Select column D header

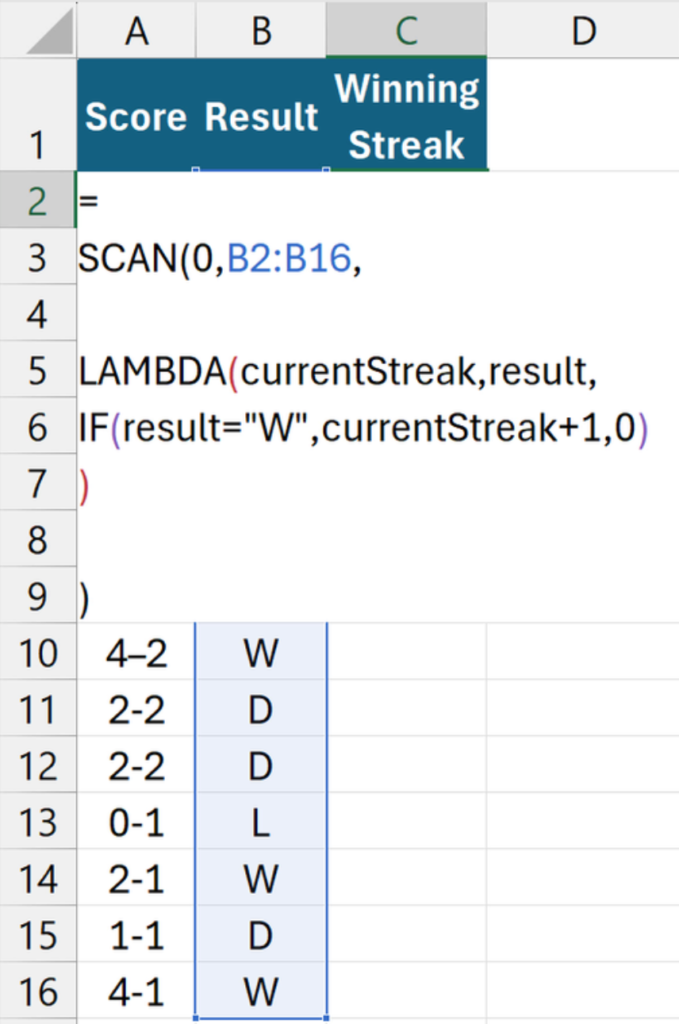582,31
